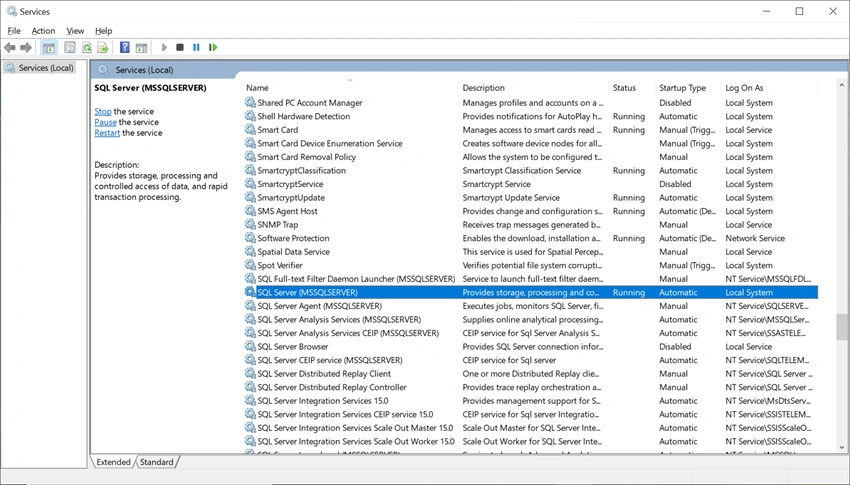Open Properties toolbar icon

(69, 48)
